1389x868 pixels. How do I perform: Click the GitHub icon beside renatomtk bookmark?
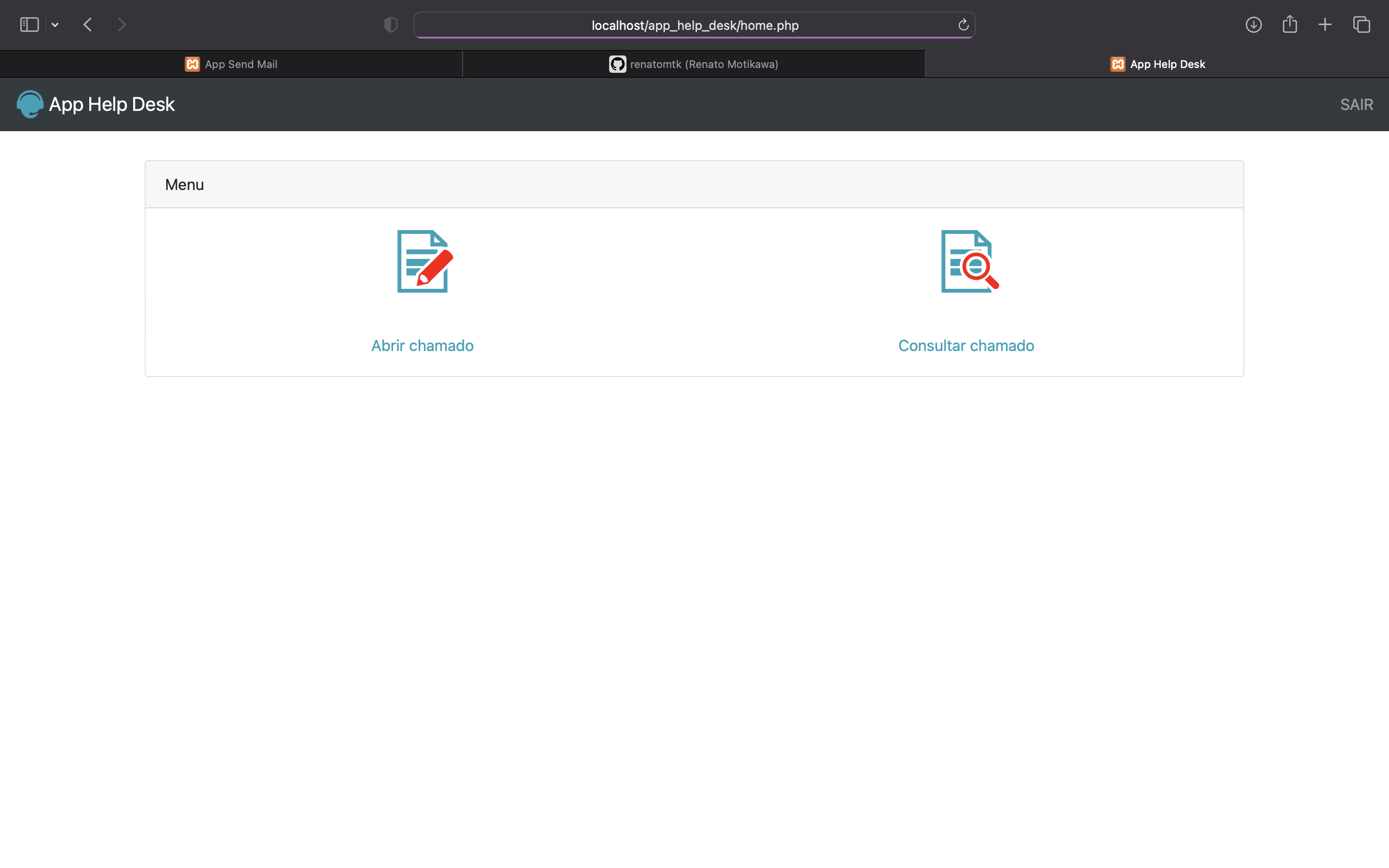(x=617, y=64)
